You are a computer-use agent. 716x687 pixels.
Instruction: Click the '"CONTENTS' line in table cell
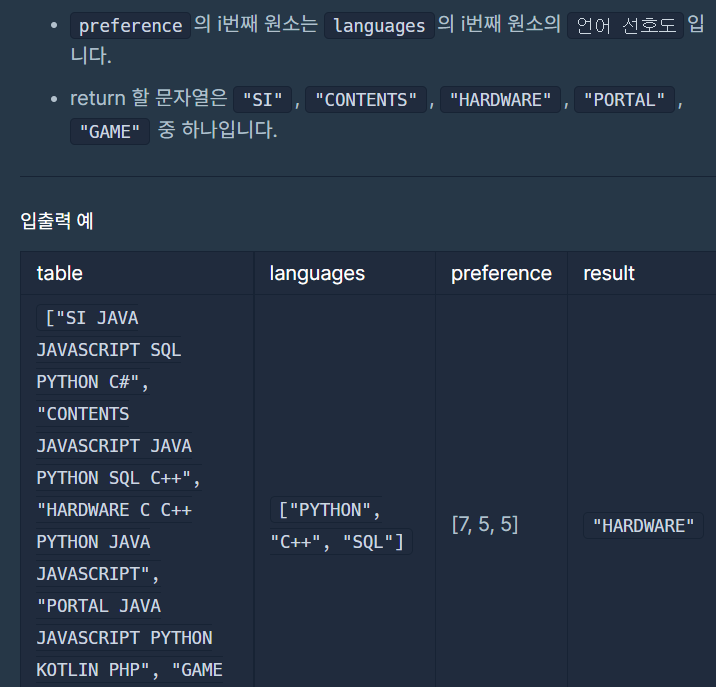(83, 414)
